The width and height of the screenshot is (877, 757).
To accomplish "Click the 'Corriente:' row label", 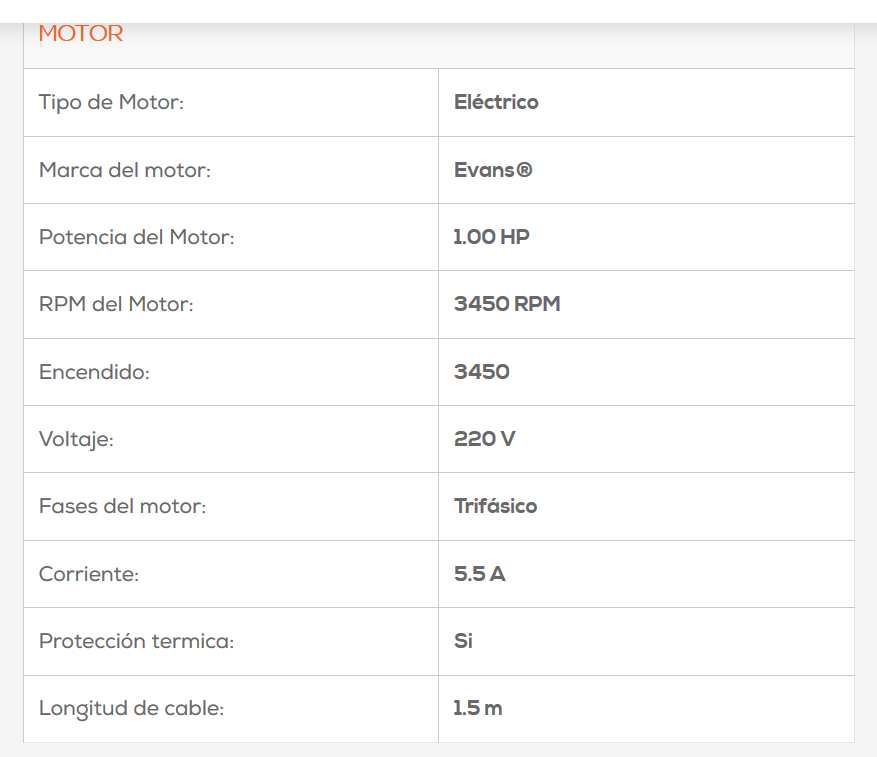I will (89, 574).
